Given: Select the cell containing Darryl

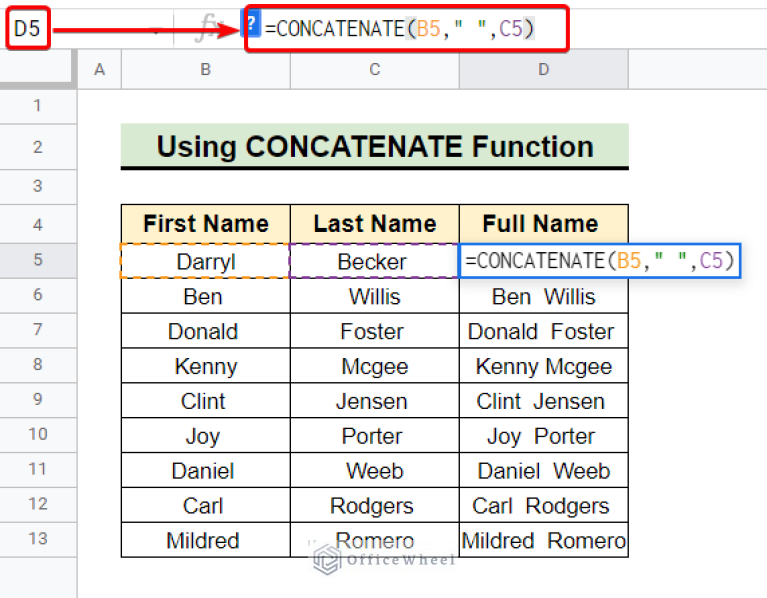Looking at the screenshot, I should [205, 261].
